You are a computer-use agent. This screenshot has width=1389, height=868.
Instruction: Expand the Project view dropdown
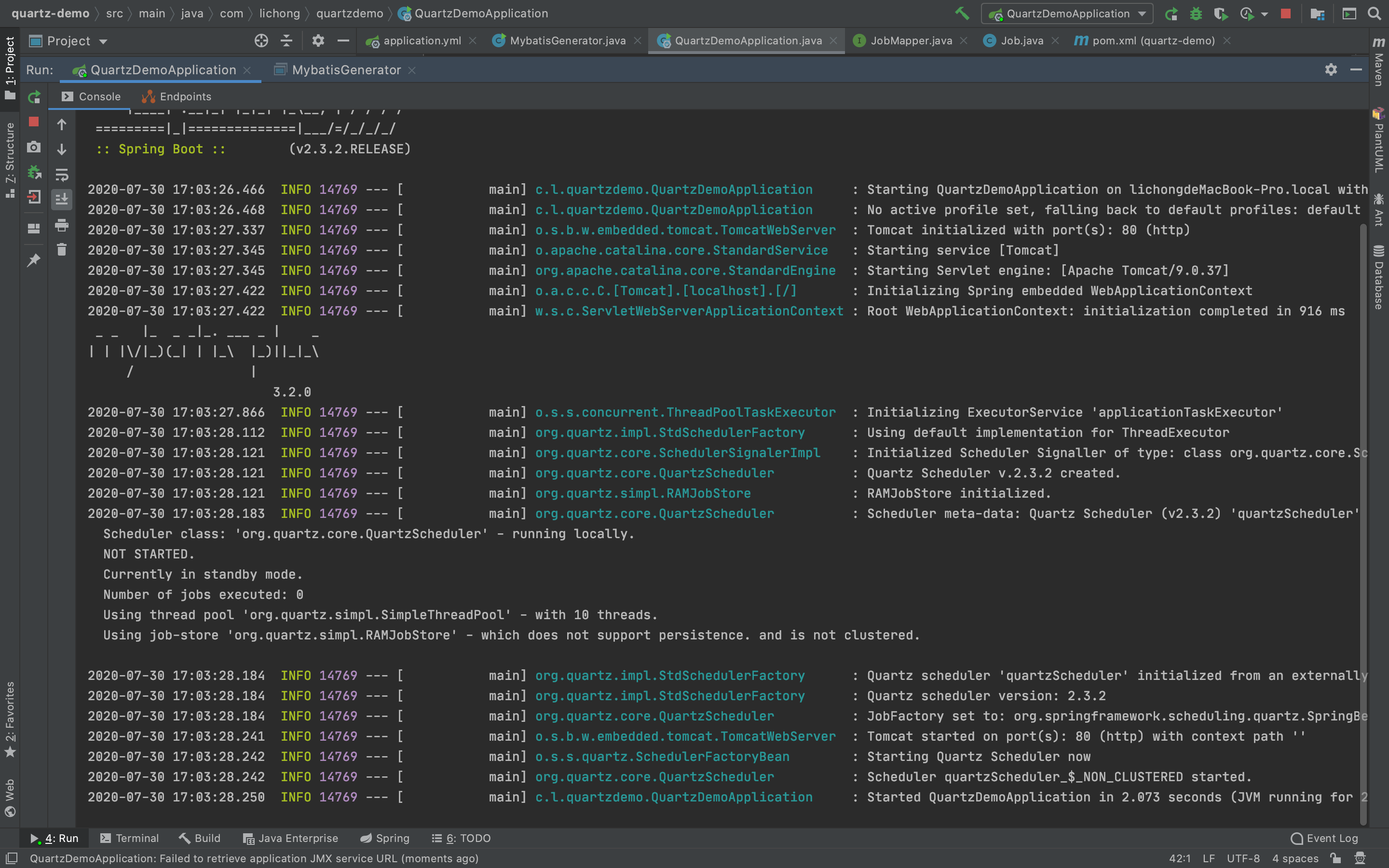pos(103,41)
